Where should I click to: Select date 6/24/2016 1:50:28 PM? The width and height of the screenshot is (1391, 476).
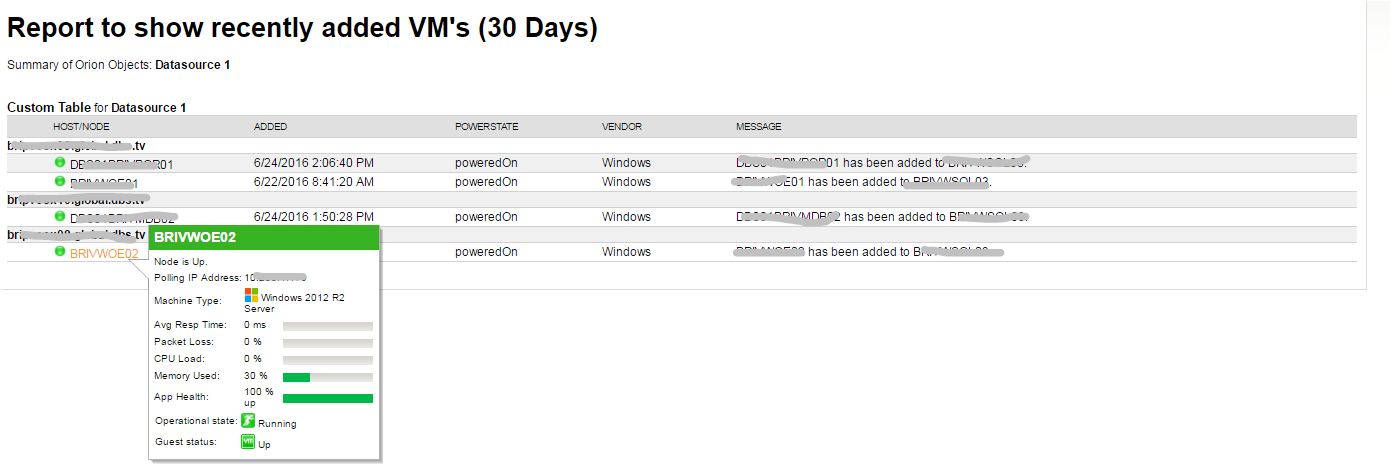pos(314,217)
